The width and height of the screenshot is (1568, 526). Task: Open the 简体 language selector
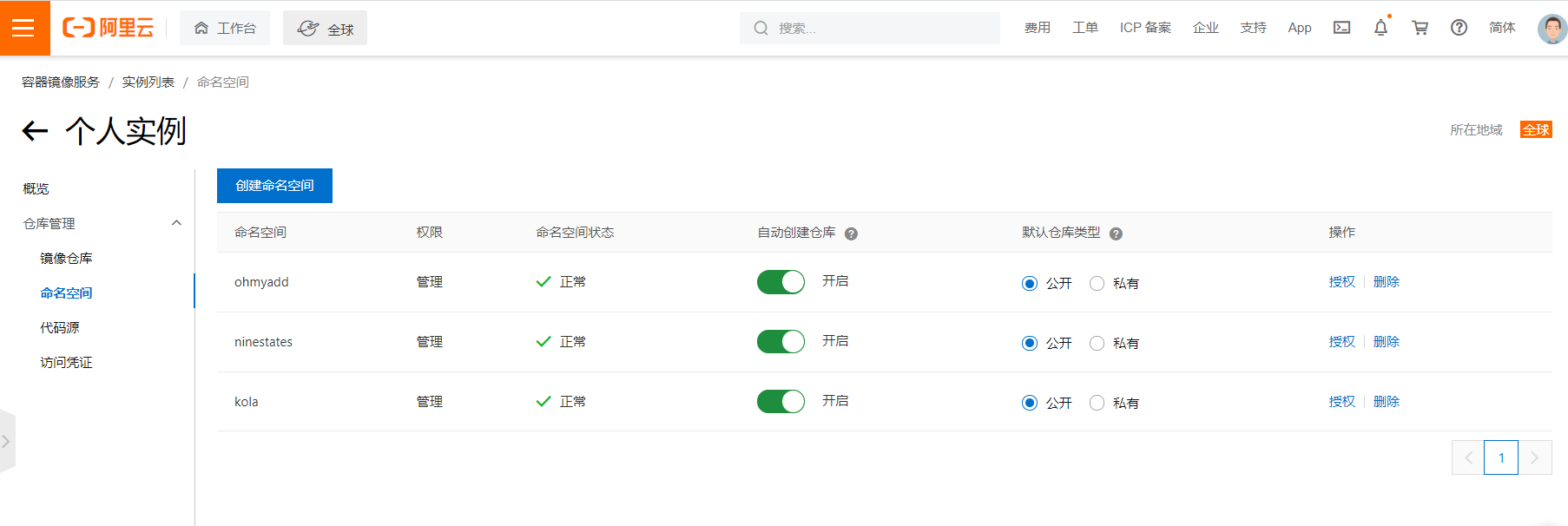tap(1502, 28)
